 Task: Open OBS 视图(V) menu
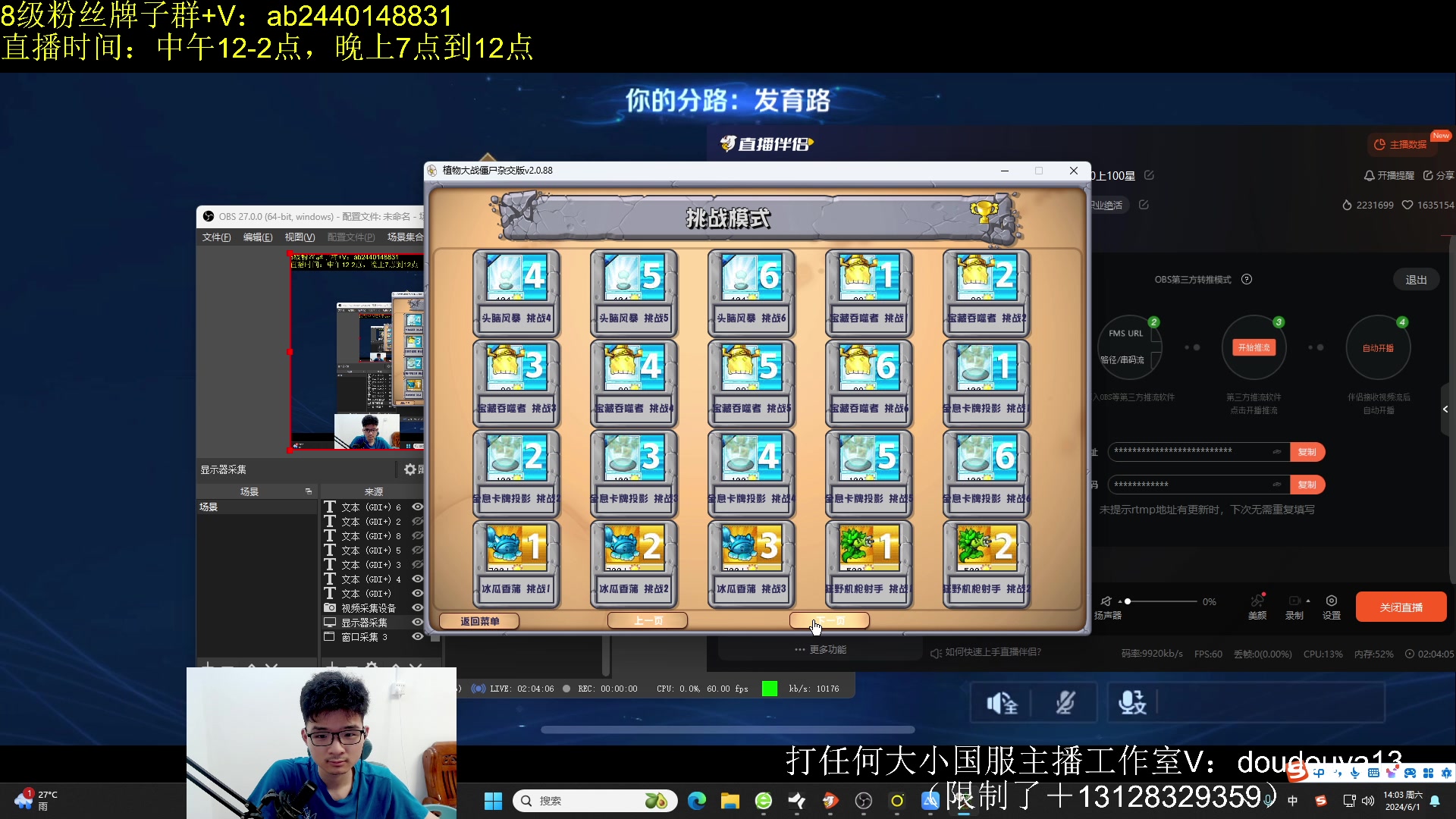coord(300,237)
